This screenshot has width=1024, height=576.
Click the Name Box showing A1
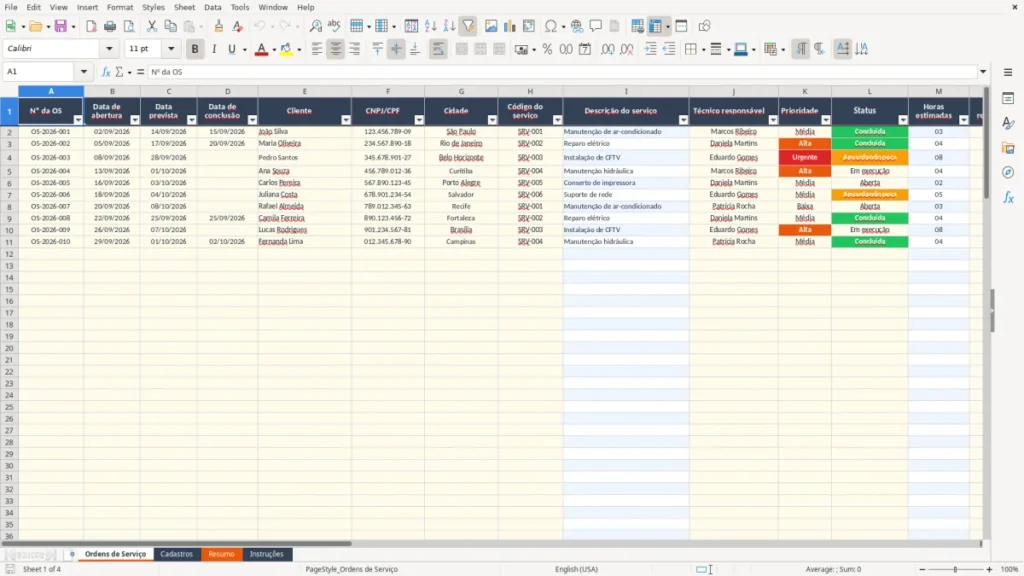(x=40, y=72)
